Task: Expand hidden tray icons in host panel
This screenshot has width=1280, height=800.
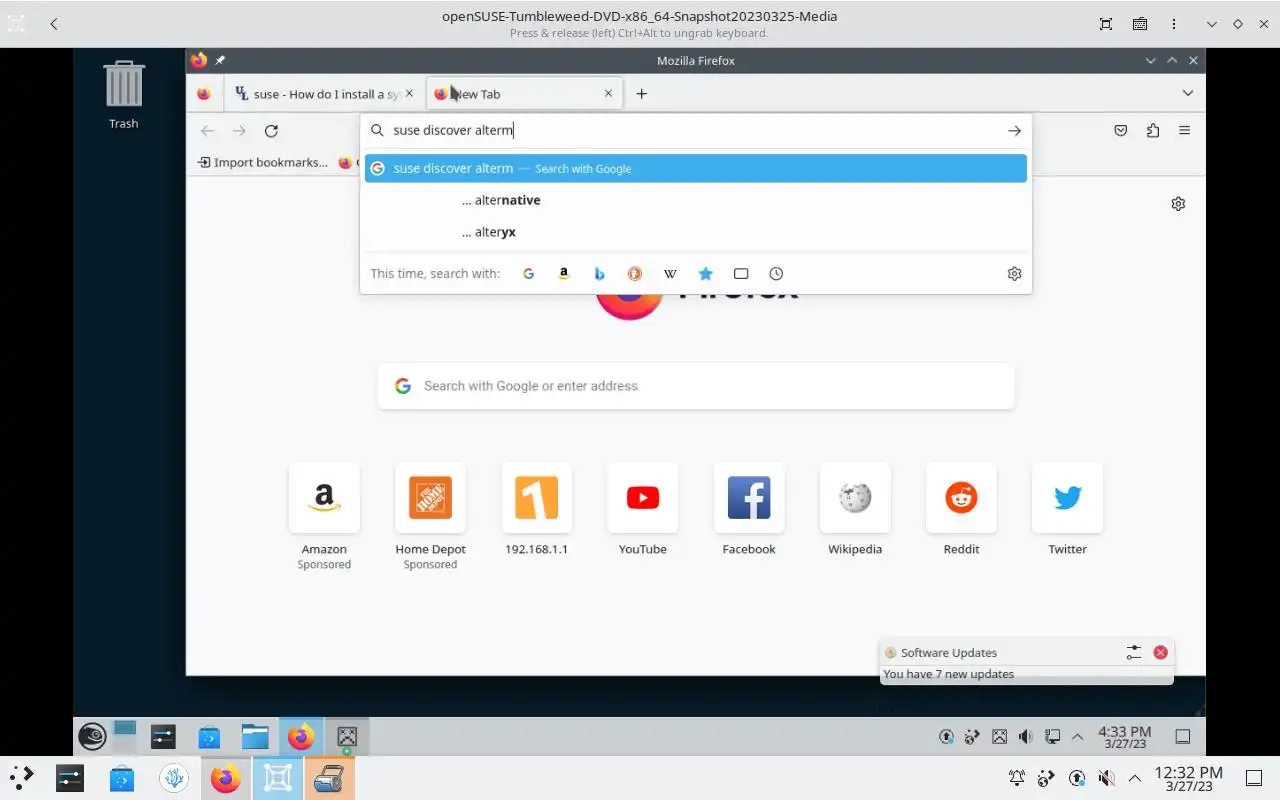Action: 1135,778
